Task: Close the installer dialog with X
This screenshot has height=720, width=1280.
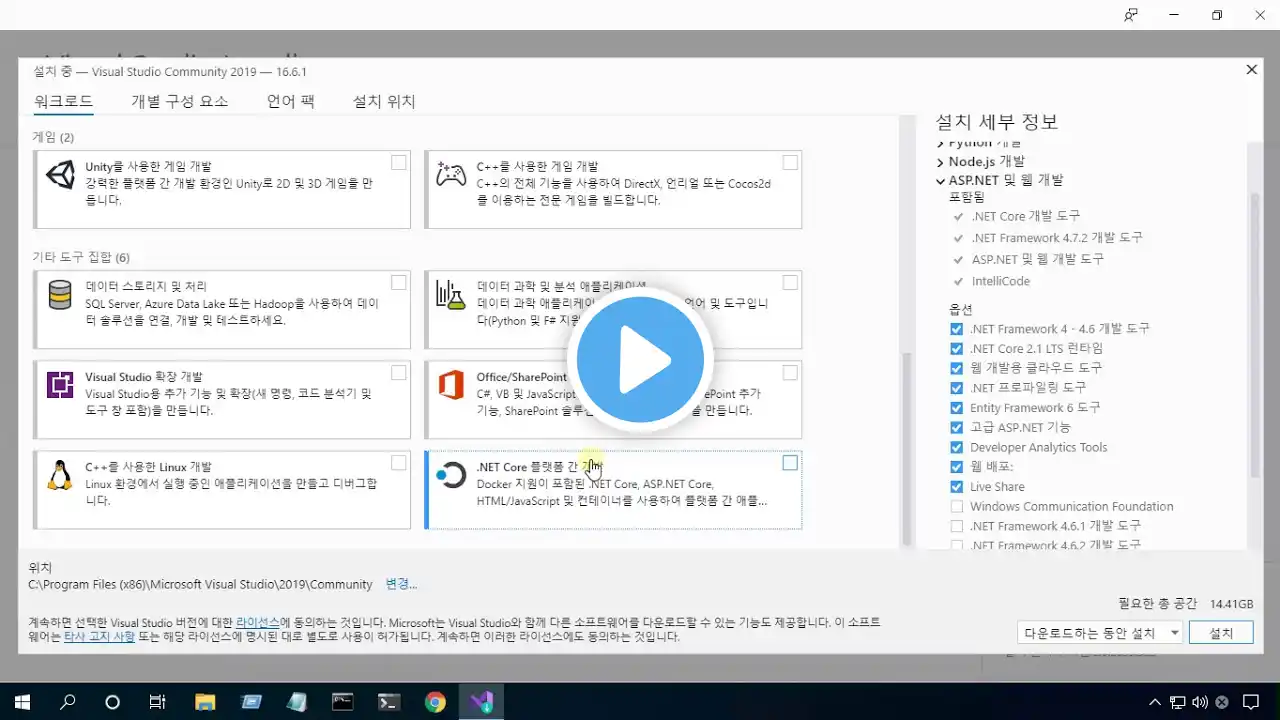Action: pyautogui.click(x=1251, y=70)
